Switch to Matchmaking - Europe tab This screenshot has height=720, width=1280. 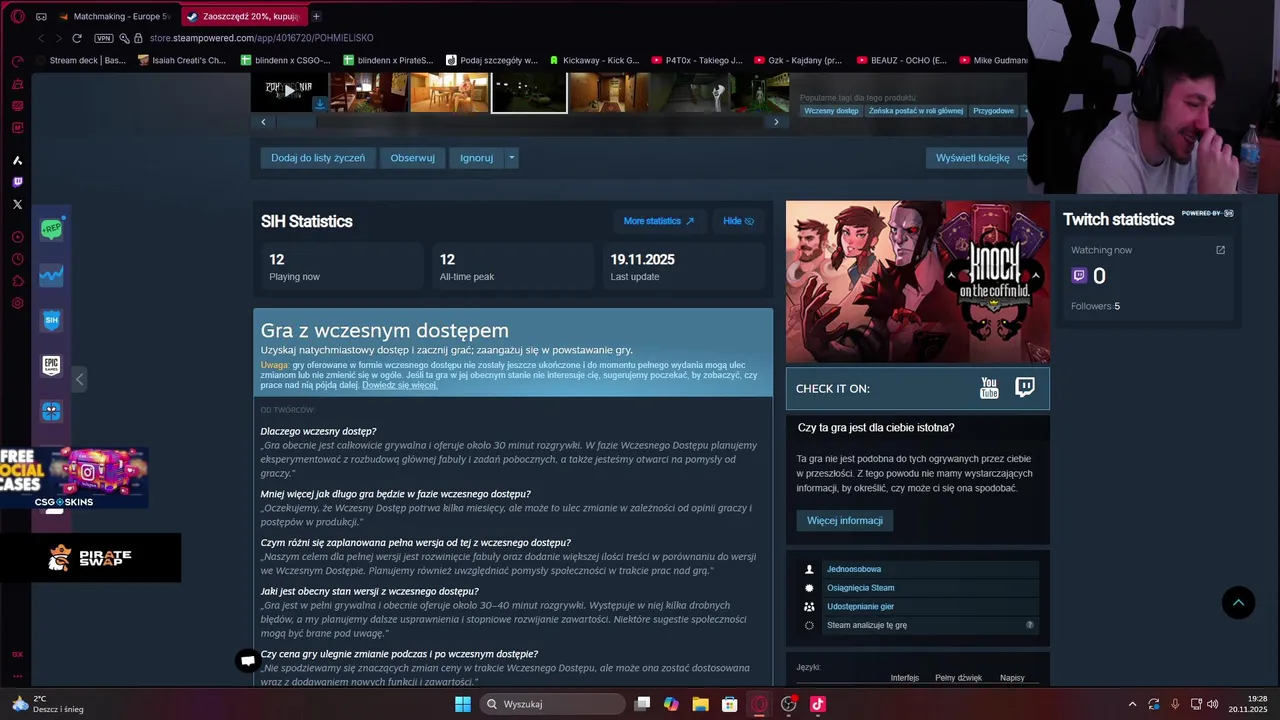pos(115,16)
